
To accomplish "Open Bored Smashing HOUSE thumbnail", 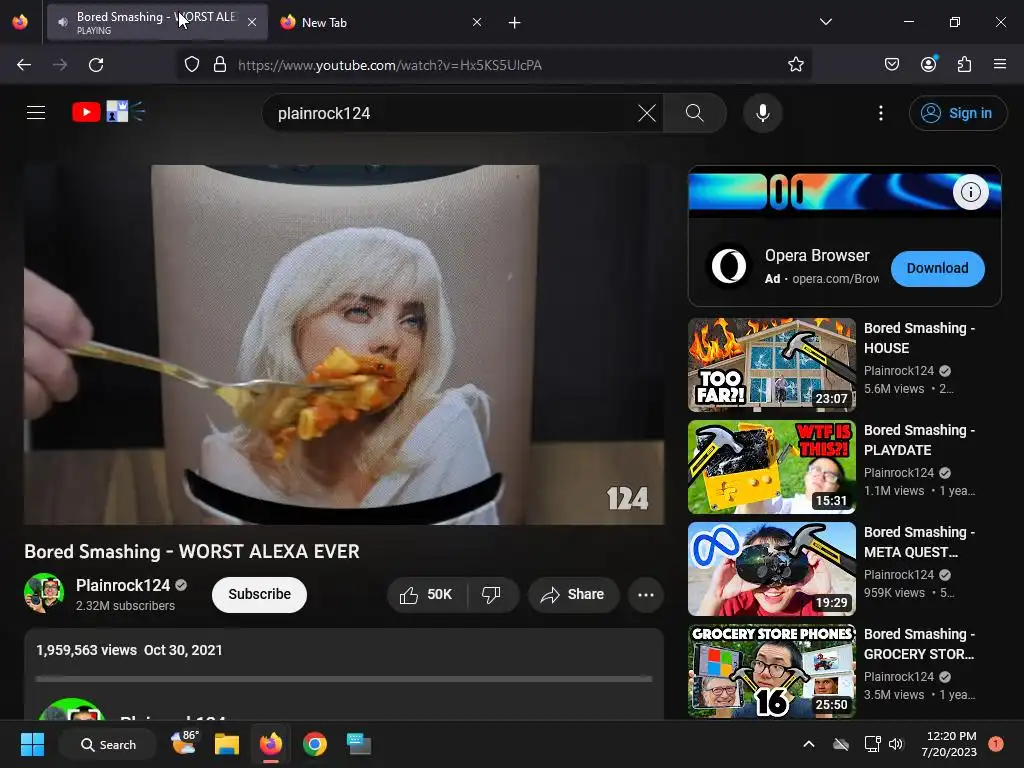I will coord(772,365).
